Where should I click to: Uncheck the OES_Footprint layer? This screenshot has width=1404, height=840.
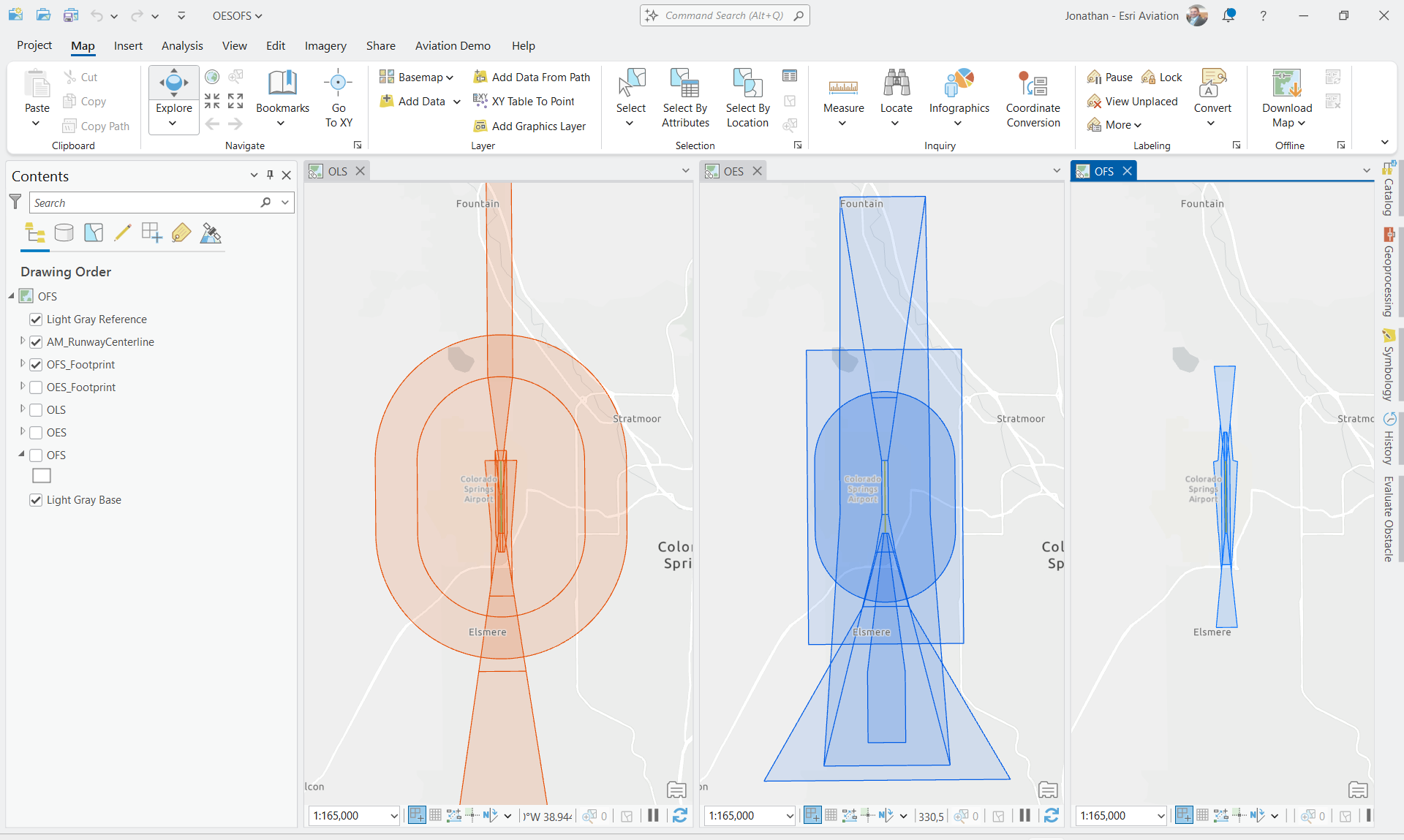(35, 387)
